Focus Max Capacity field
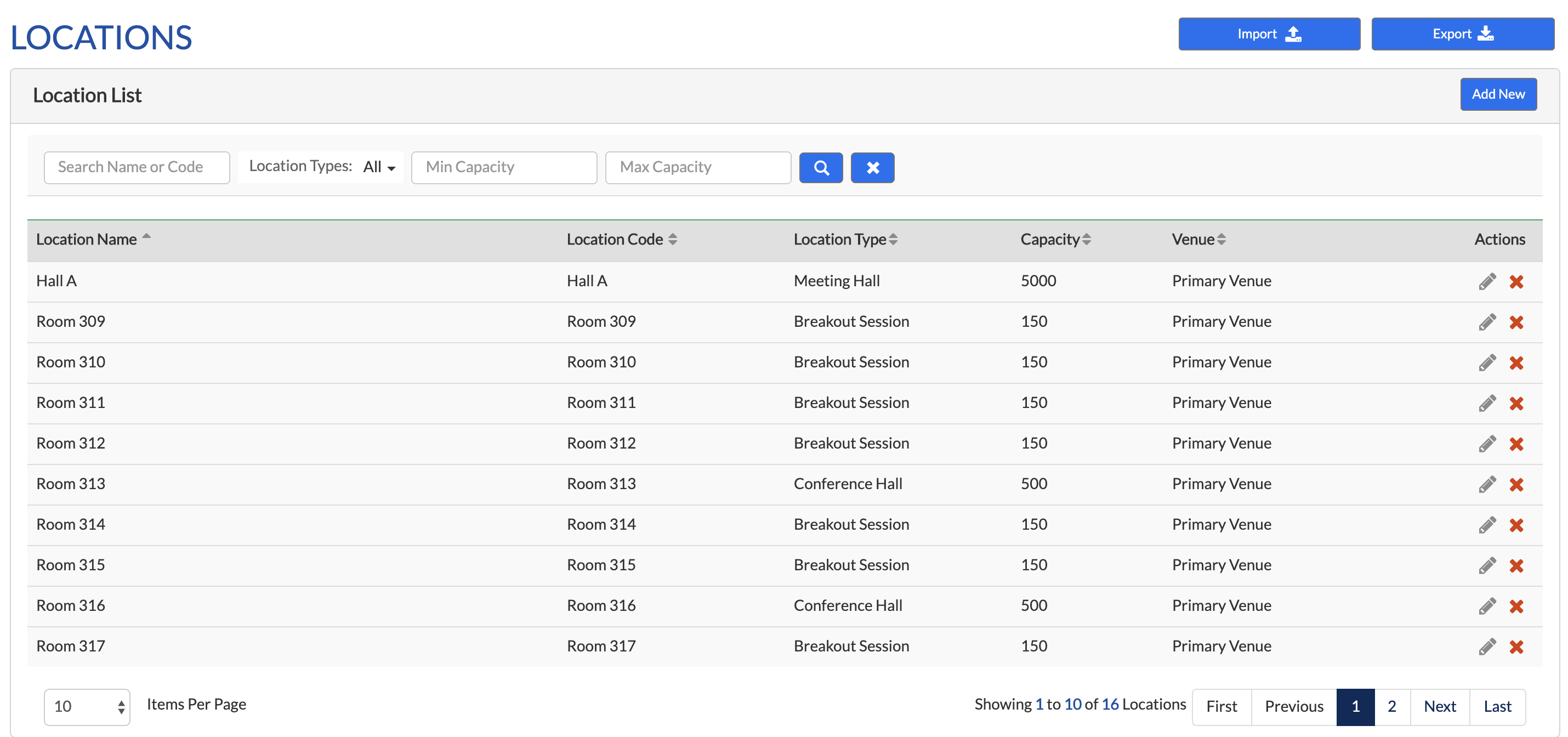The height and width of the screenshot is (737, 1568). [x=698, y=167]
